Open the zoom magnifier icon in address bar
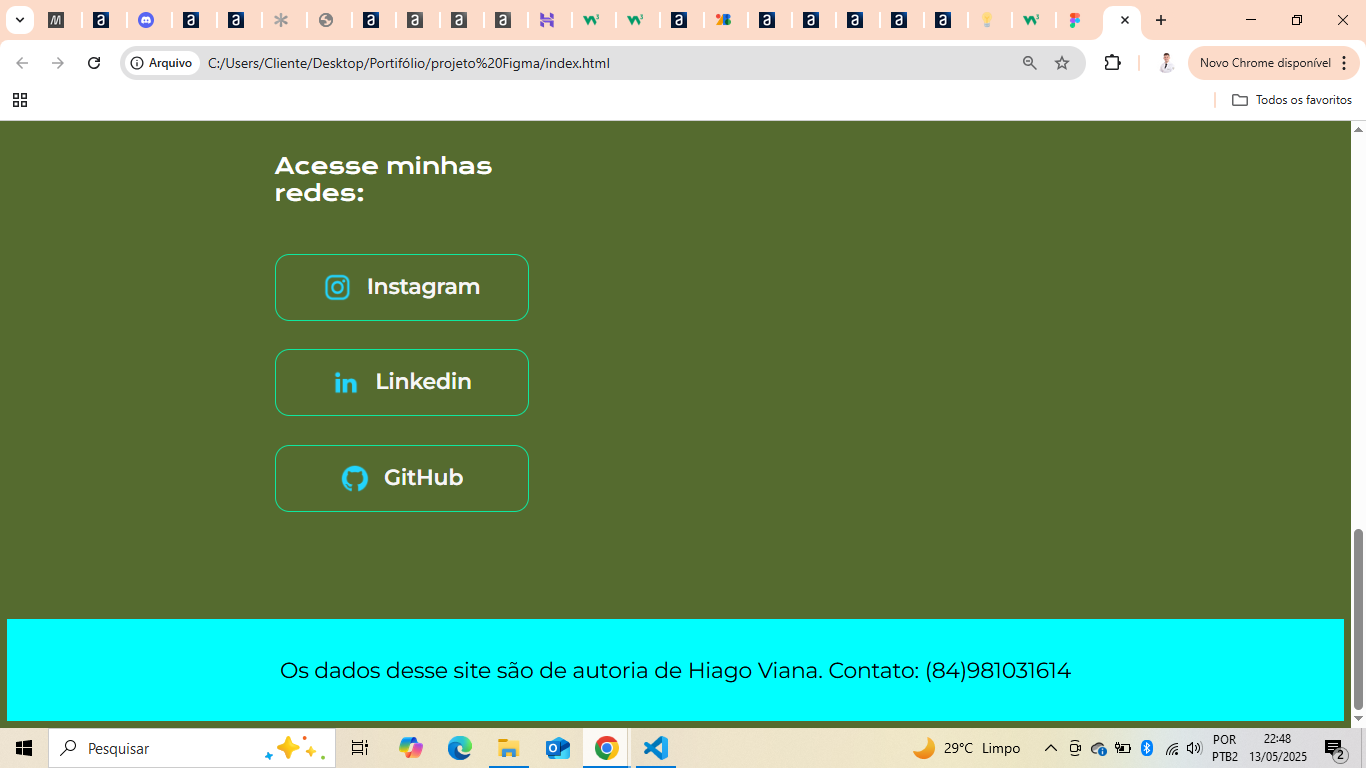Image resolution: width=1366 pixels, height=768 pixels. [1029, 63]
